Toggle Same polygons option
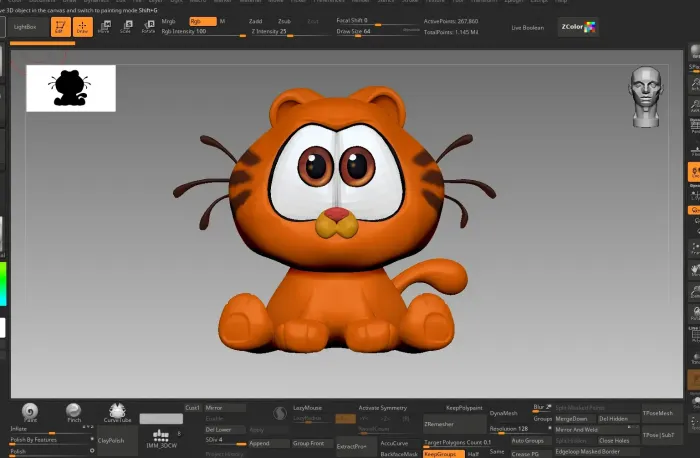 (497, 452)
